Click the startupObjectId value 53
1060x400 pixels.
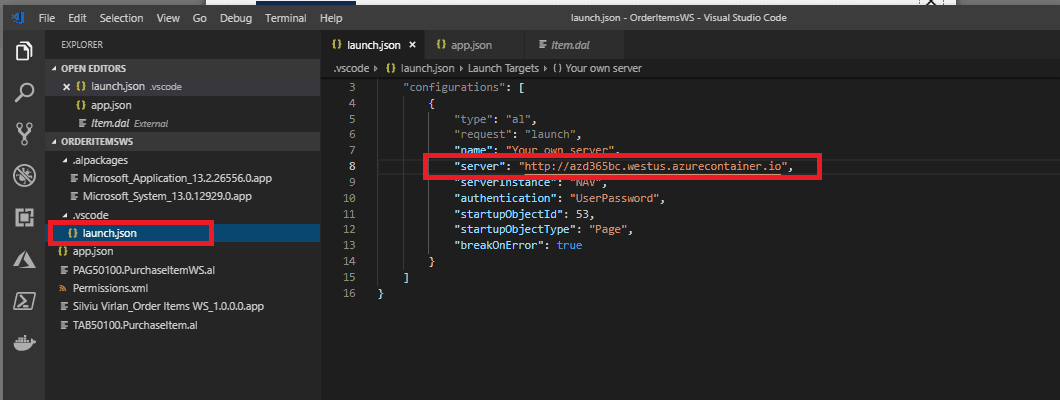coord(581,214)
